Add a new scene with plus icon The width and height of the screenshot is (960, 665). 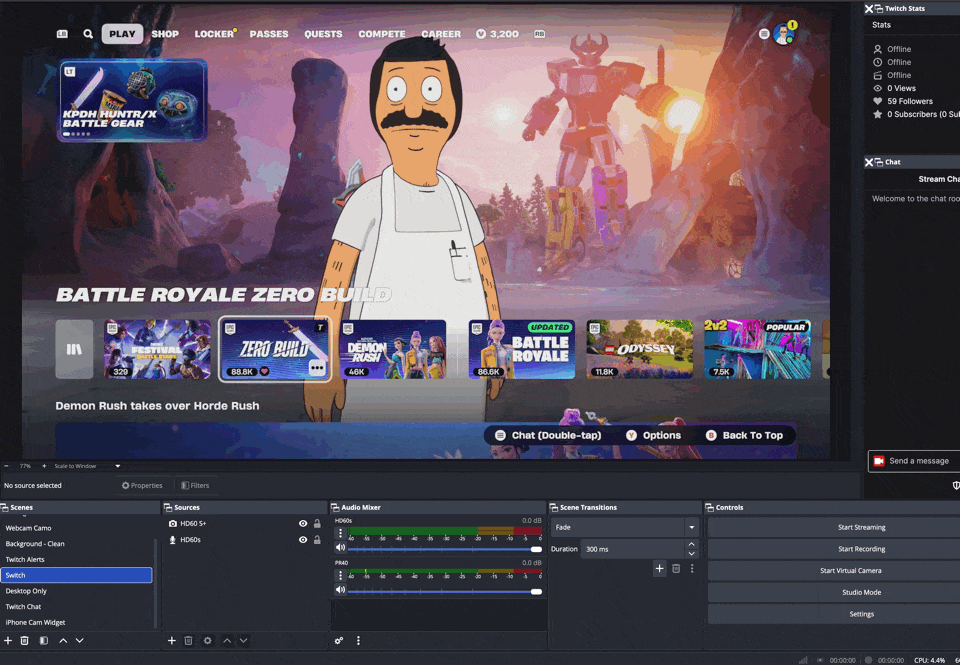(8, 640)
